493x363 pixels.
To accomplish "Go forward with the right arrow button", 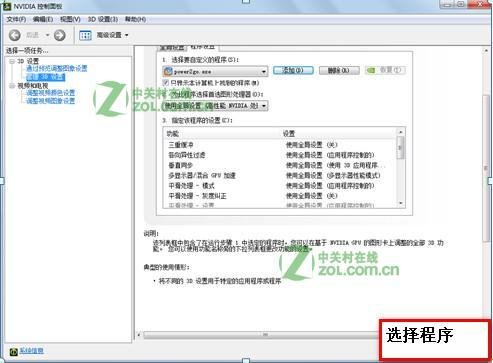I will coord(60,35).
